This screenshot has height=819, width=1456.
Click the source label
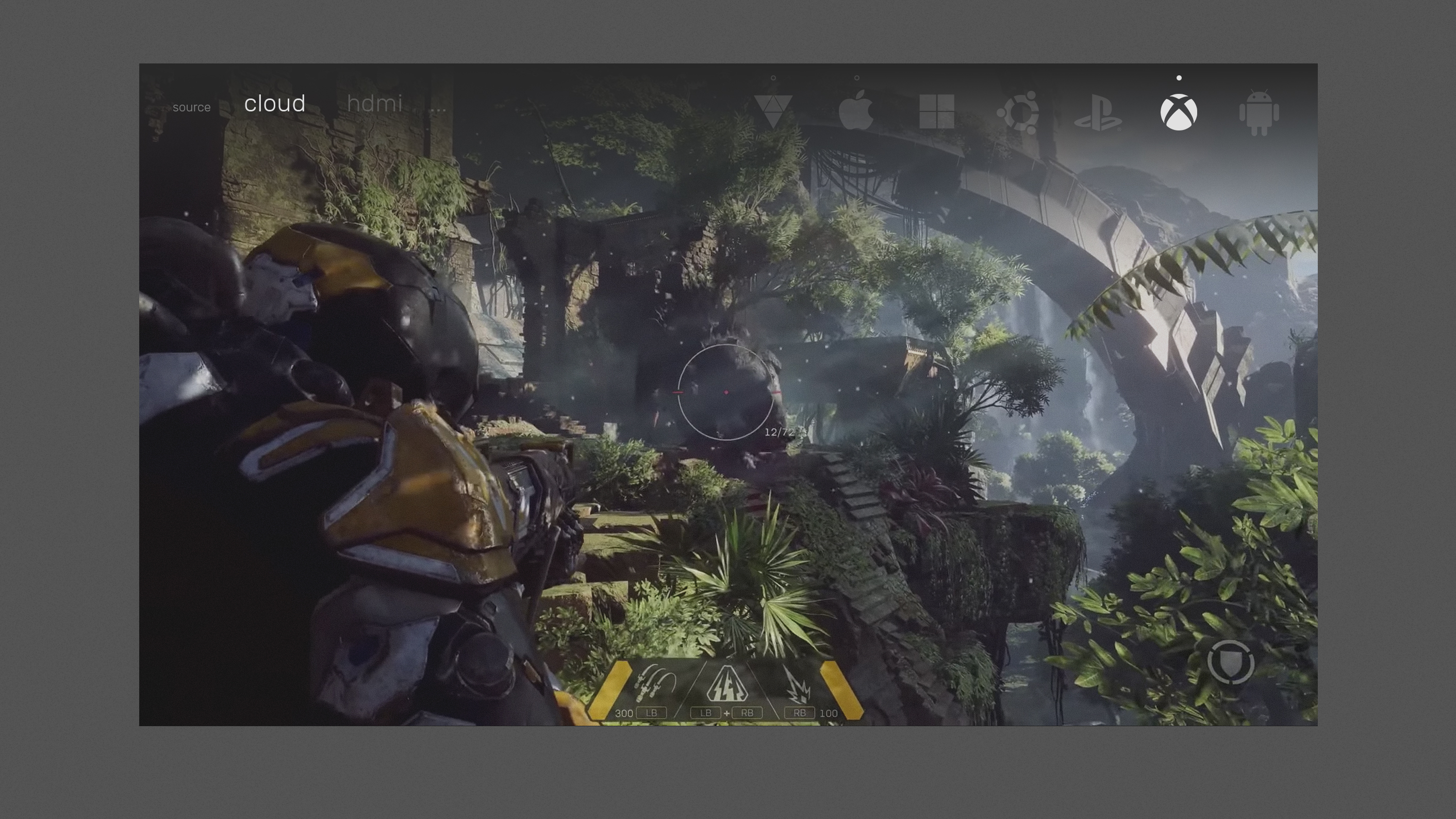click(192, 107)
